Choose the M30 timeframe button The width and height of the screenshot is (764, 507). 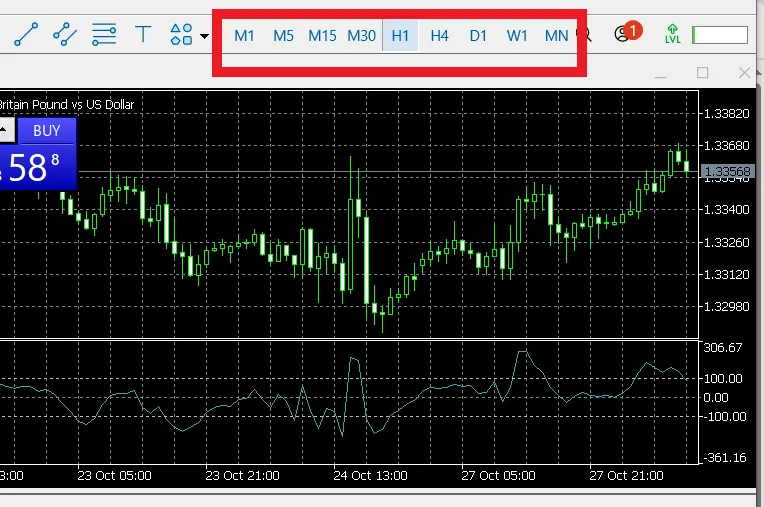361,36
